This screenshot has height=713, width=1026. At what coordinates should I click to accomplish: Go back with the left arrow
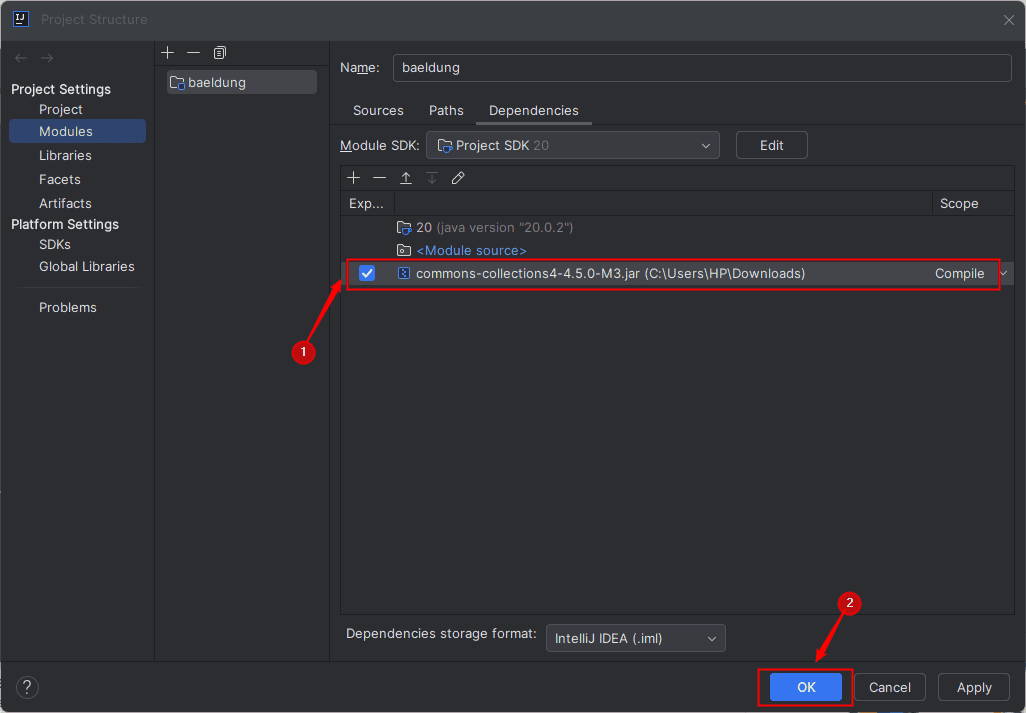(x=21, y=58)
